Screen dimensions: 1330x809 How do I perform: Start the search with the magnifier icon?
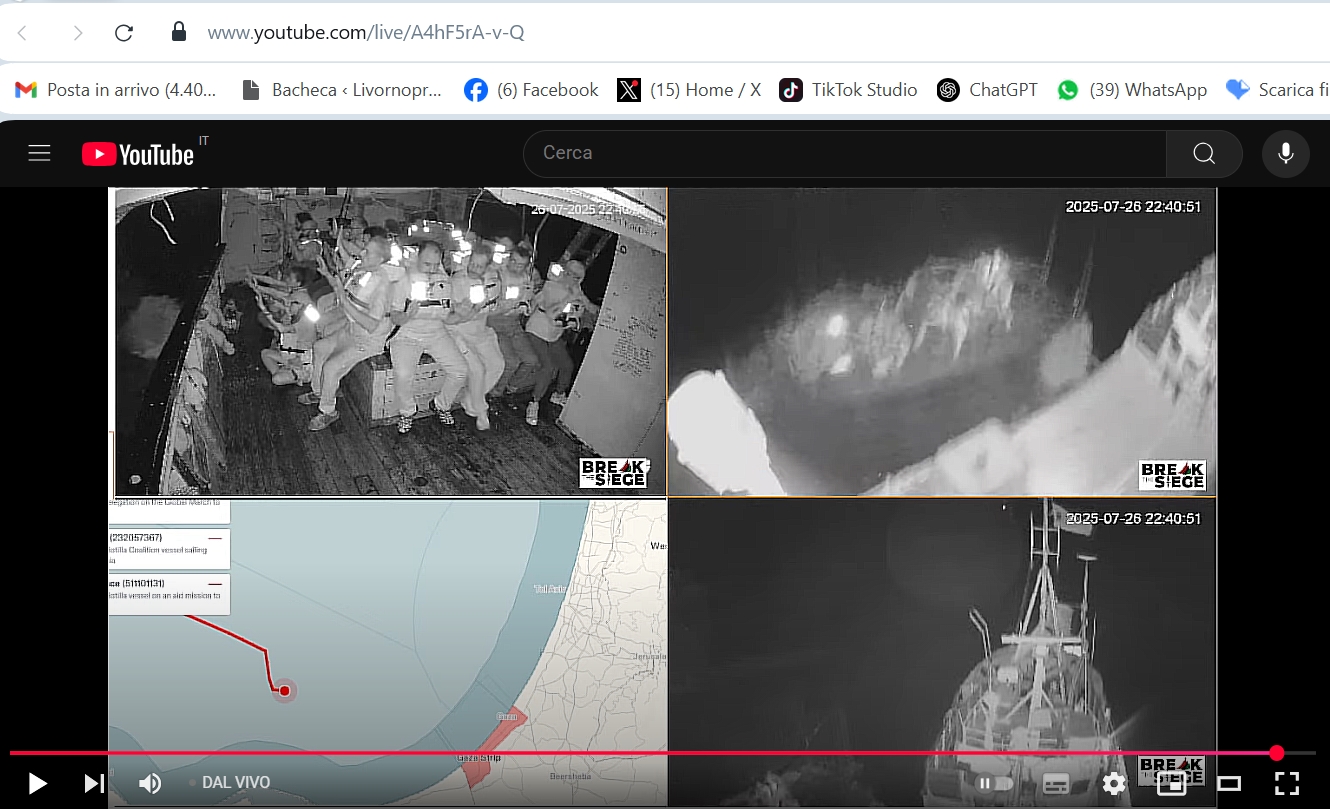(x=1204, y=153)
